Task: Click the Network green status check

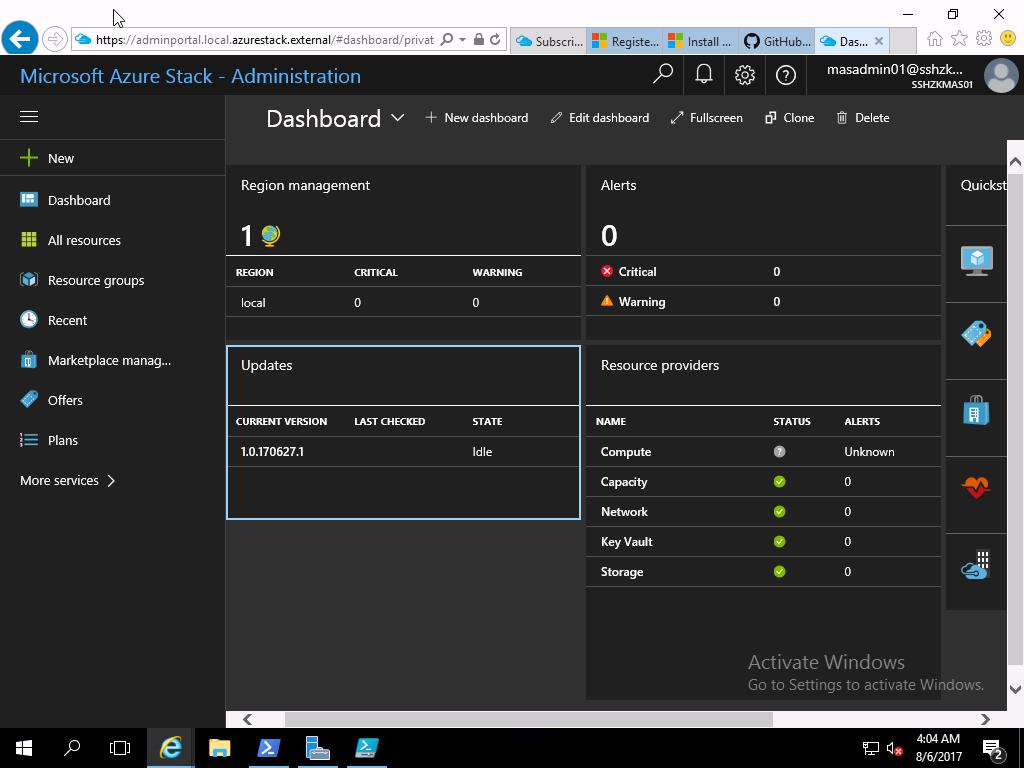Action: click(x=779, y=511)
